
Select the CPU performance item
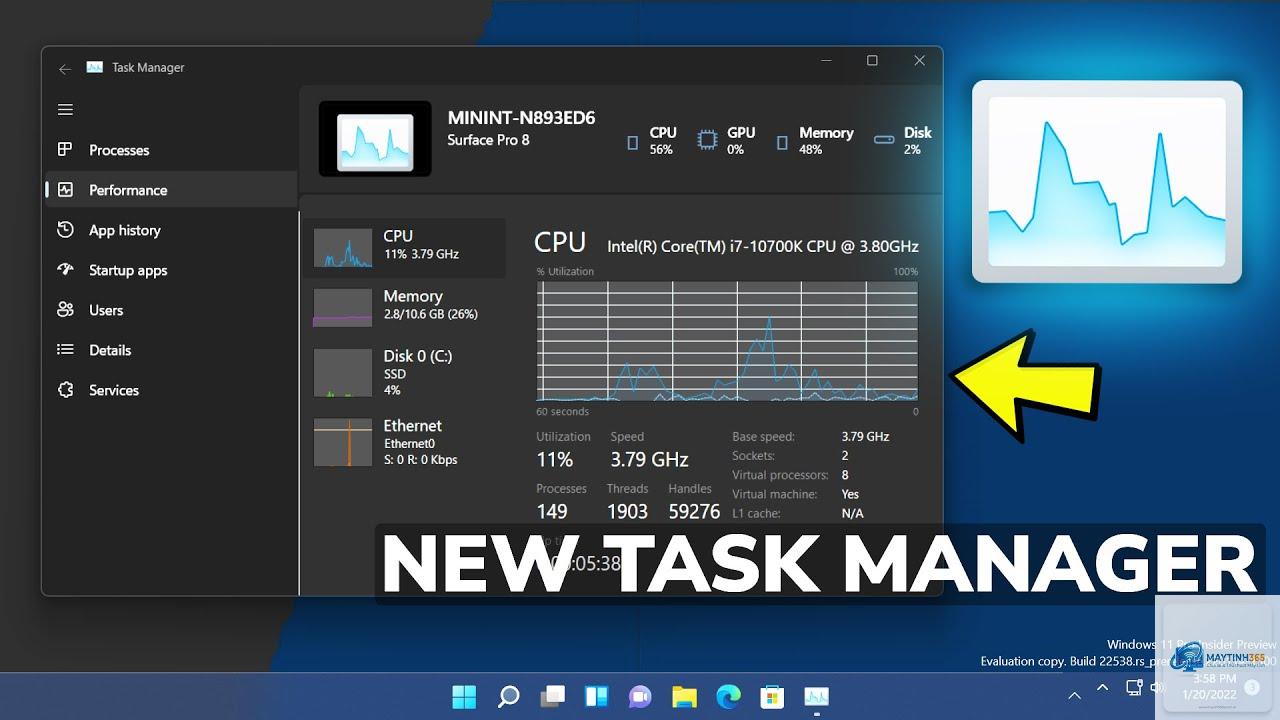point(405,247)
